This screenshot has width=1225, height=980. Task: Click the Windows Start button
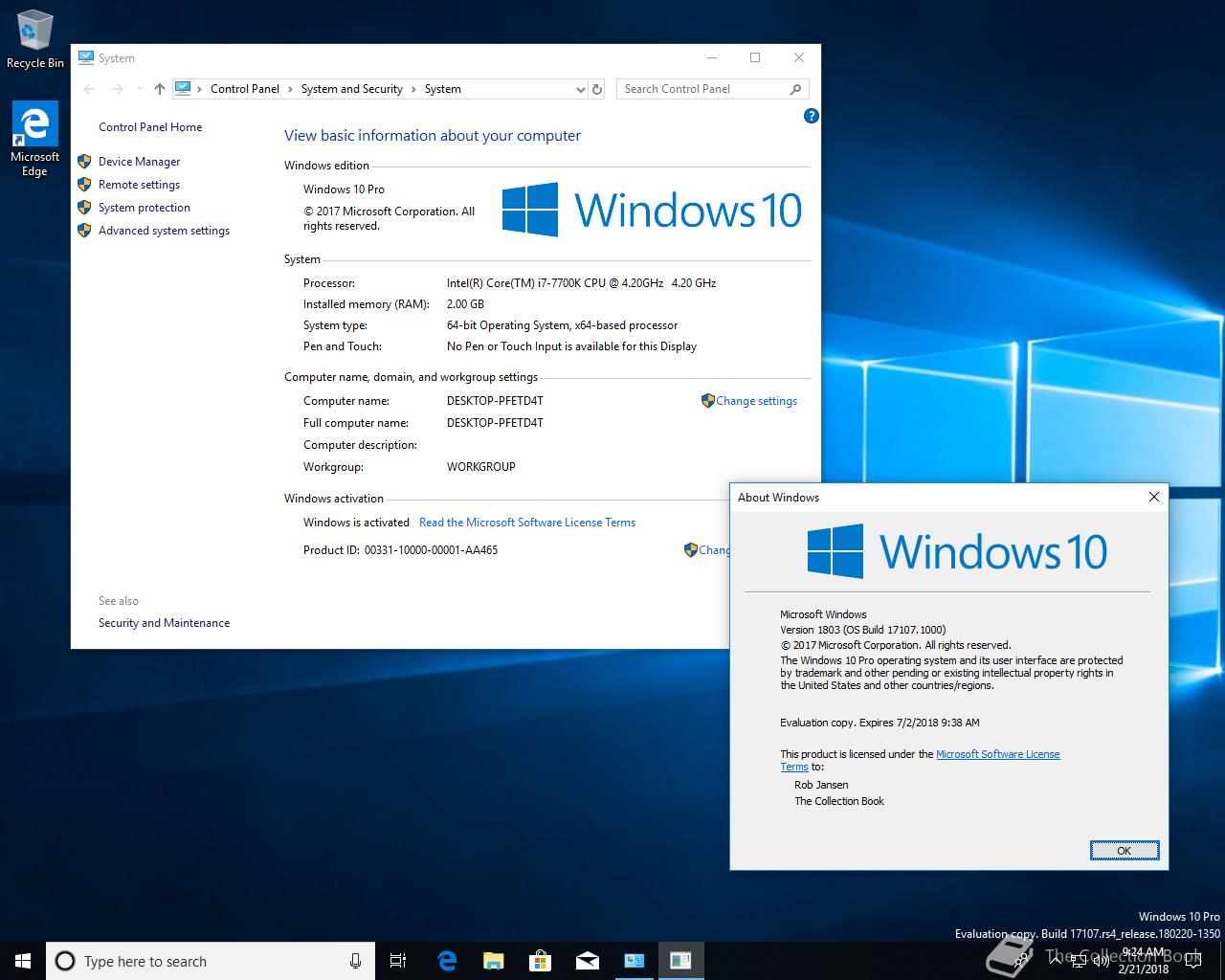23,961
